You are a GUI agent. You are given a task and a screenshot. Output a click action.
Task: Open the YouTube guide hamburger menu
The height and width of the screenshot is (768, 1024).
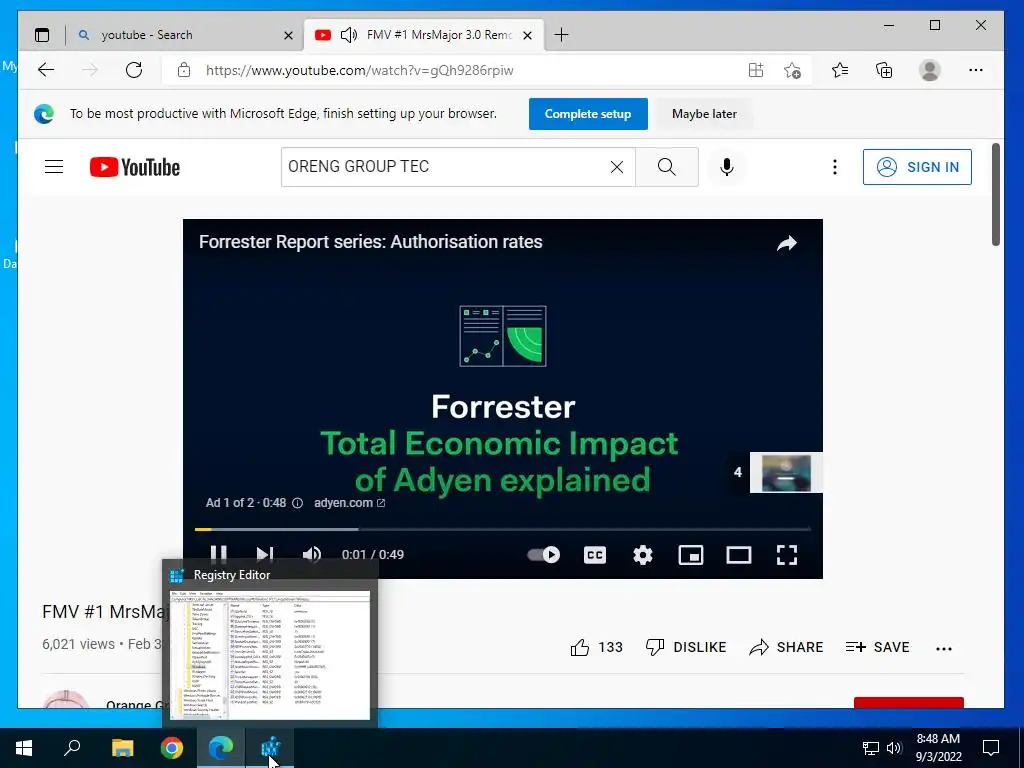[54, 167]
